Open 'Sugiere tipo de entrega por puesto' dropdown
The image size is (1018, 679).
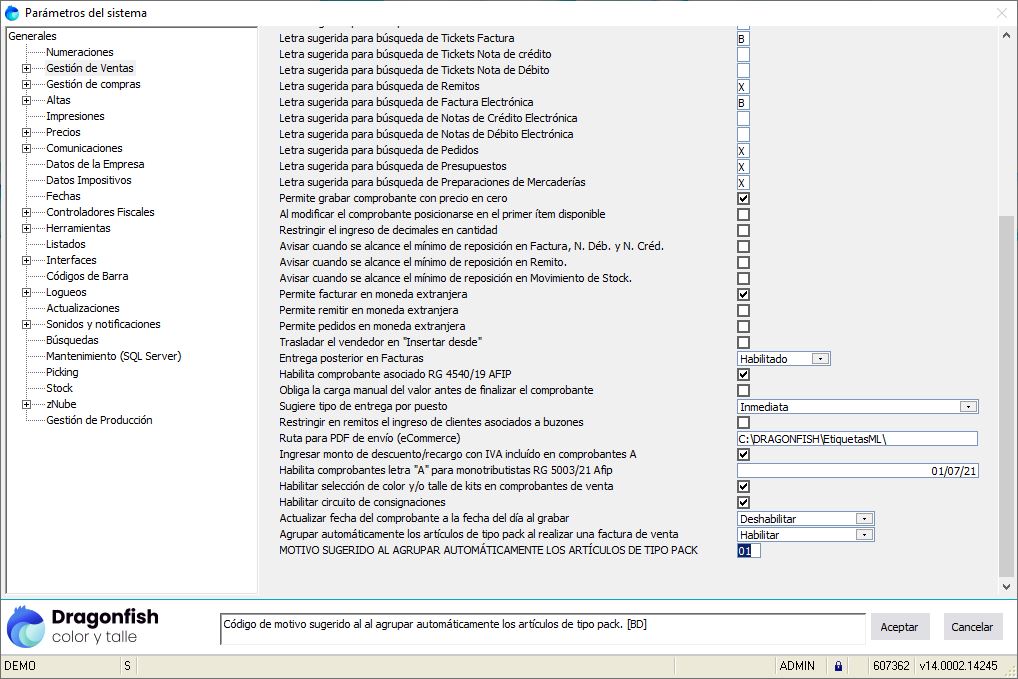(x=967, y=407)
